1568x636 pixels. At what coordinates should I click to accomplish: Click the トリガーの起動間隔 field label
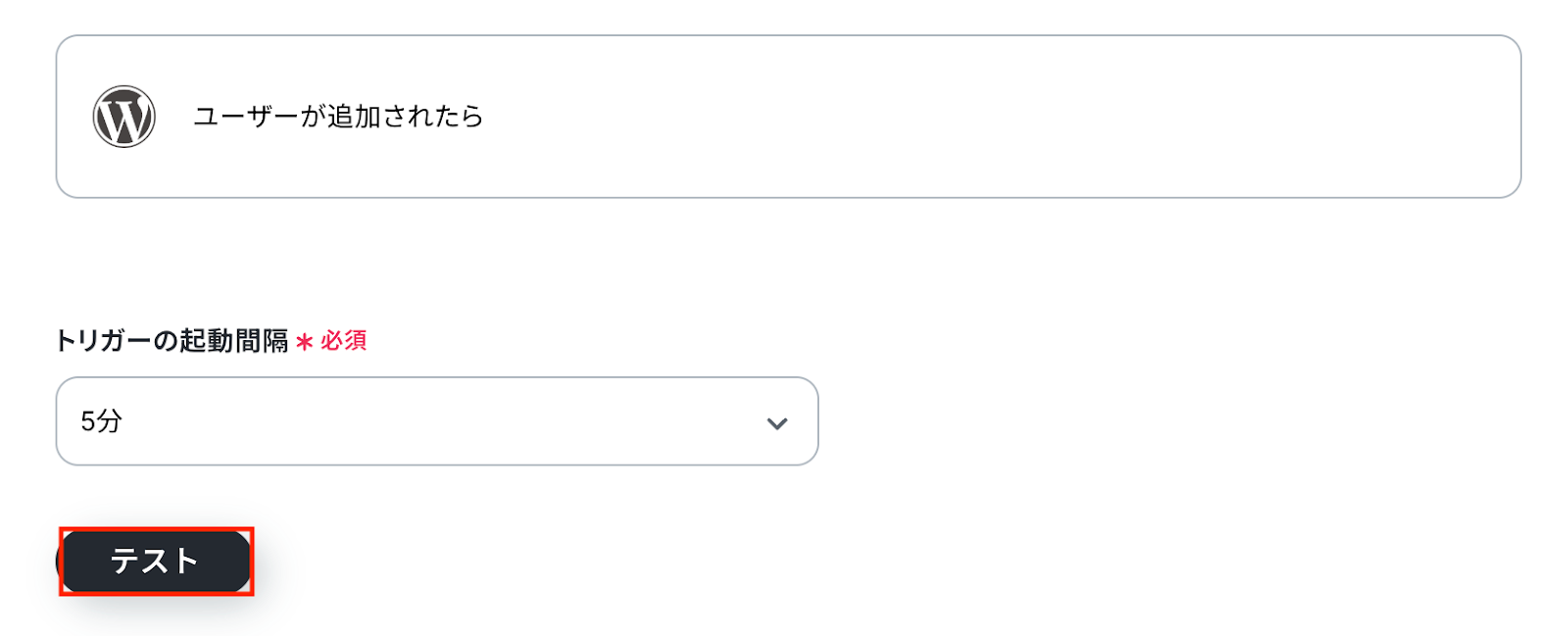click(x=171, y=341)
